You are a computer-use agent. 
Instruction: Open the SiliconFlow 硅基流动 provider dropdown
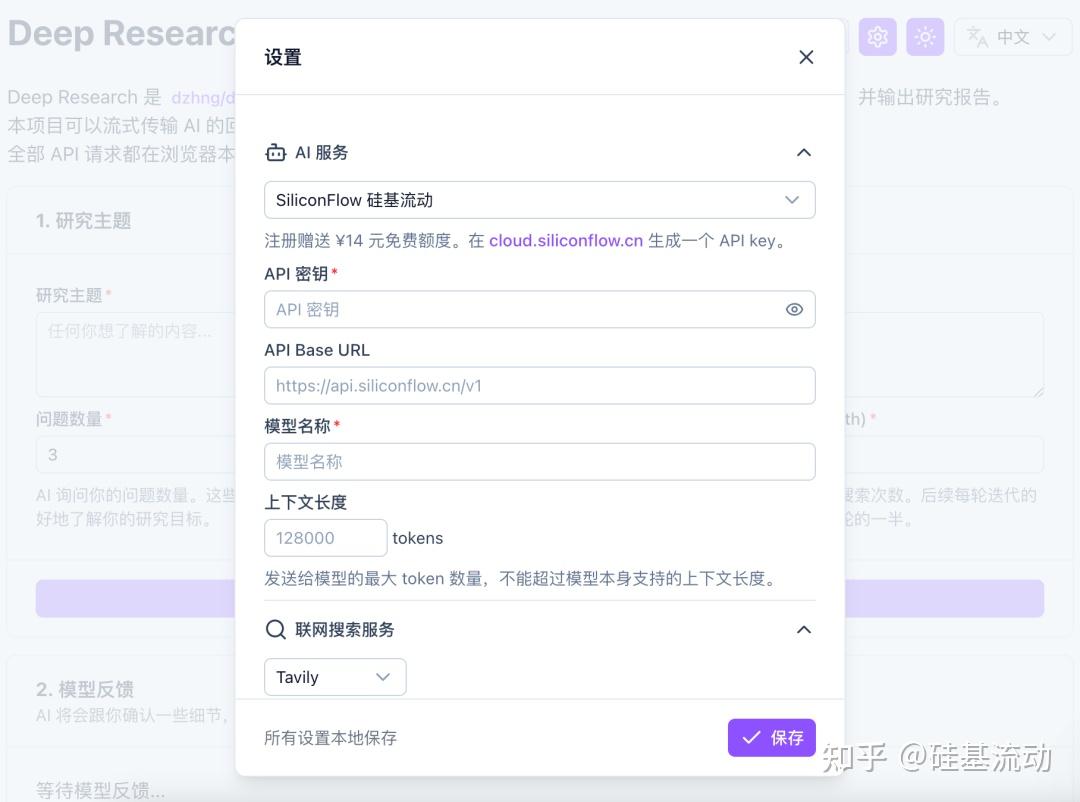point(539,200)
